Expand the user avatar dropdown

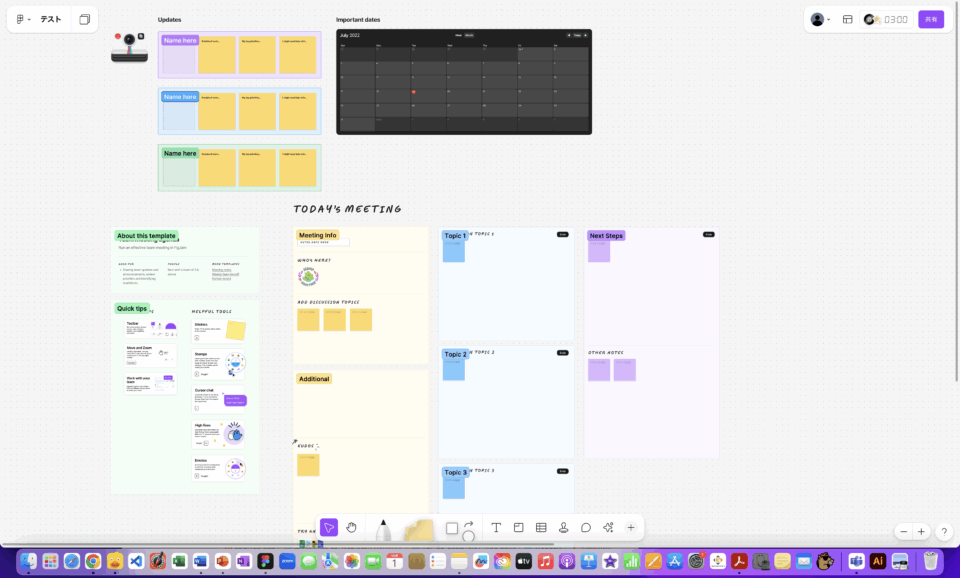(821, 19)
